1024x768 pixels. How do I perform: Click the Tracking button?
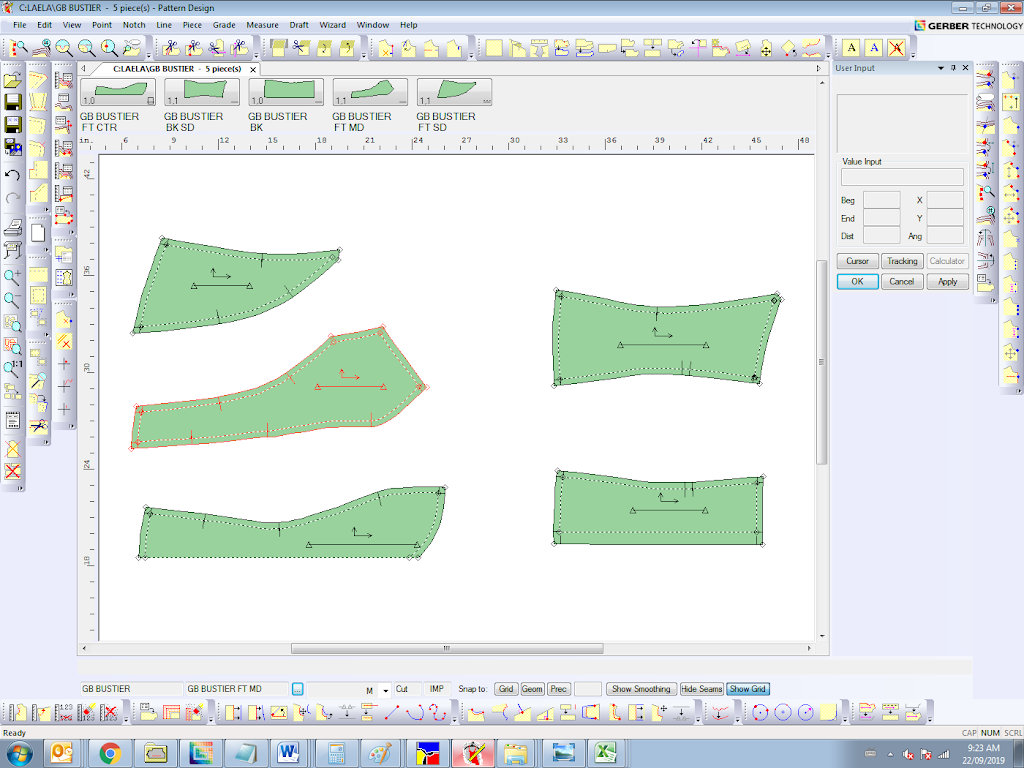coord(902,261)
